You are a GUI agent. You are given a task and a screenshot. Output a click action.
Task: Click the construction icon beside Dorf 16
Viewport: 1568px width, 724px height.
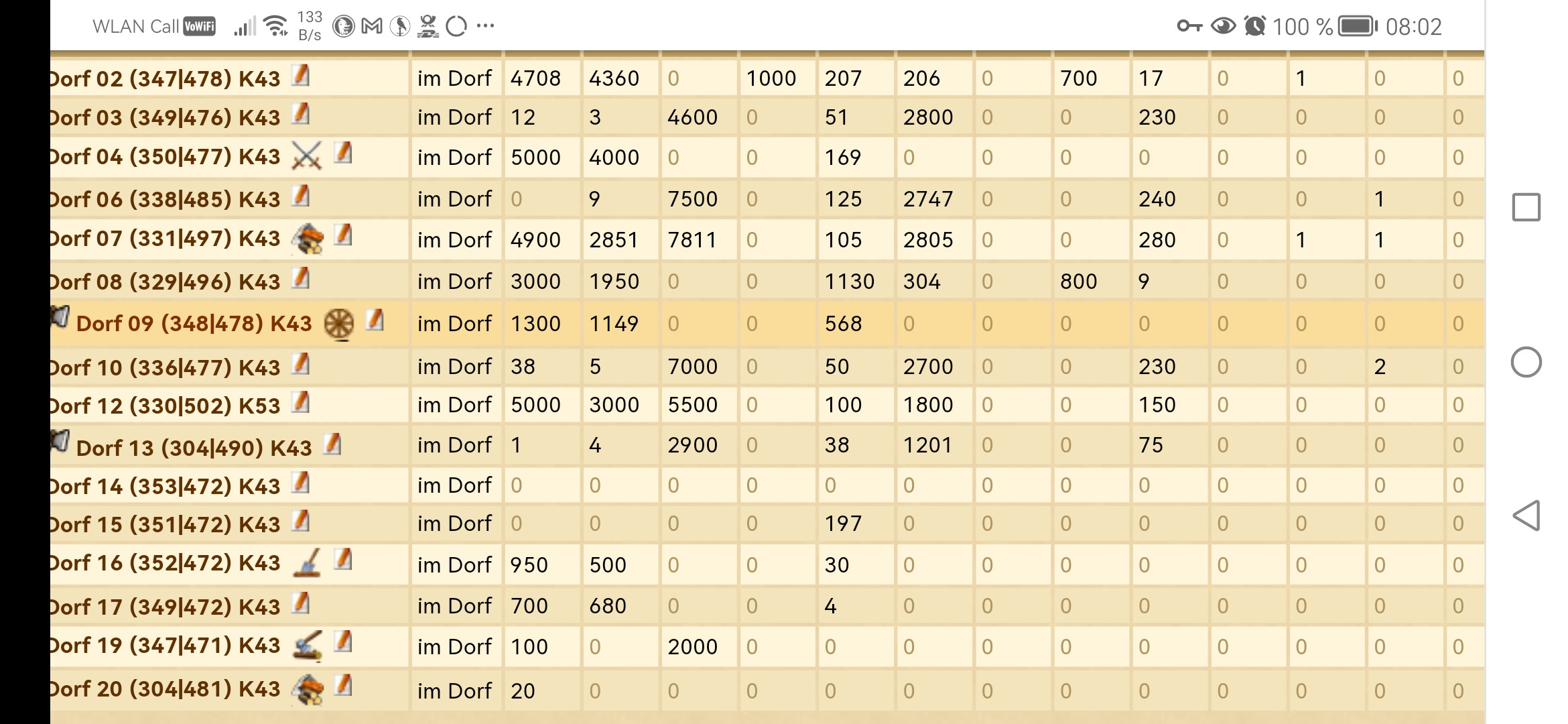pos(308,563)
